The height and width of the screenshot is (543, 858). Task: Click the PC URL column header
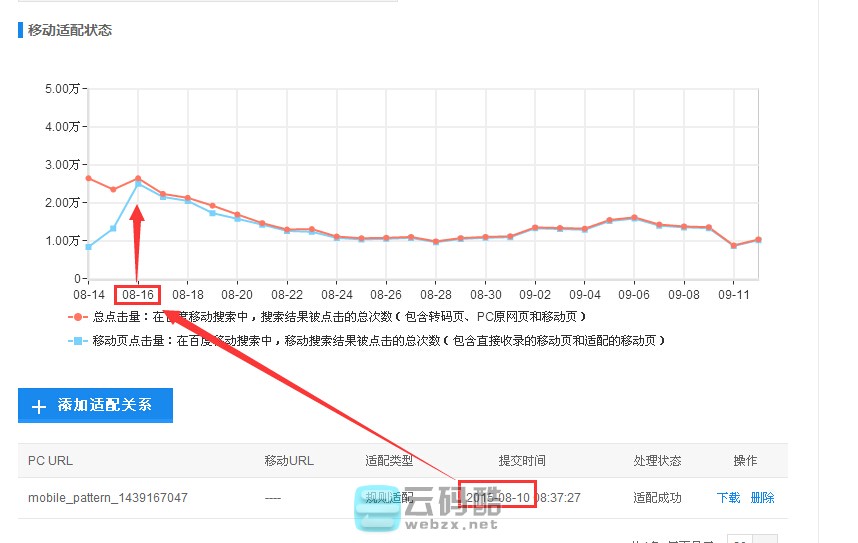(x=50, y=461)
